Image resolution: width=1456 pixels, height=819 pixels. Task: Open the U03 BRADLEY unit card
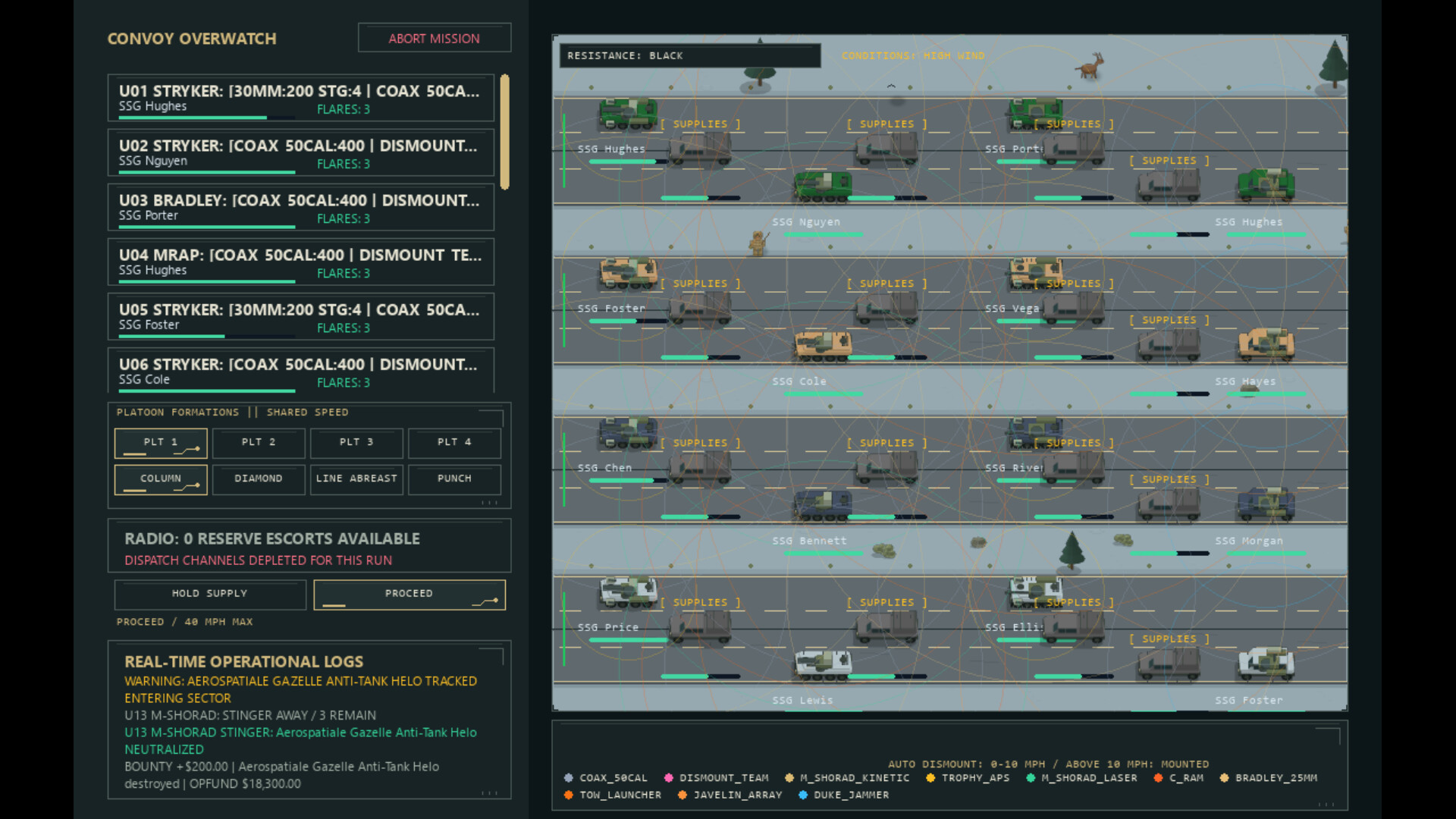point(300,207)
